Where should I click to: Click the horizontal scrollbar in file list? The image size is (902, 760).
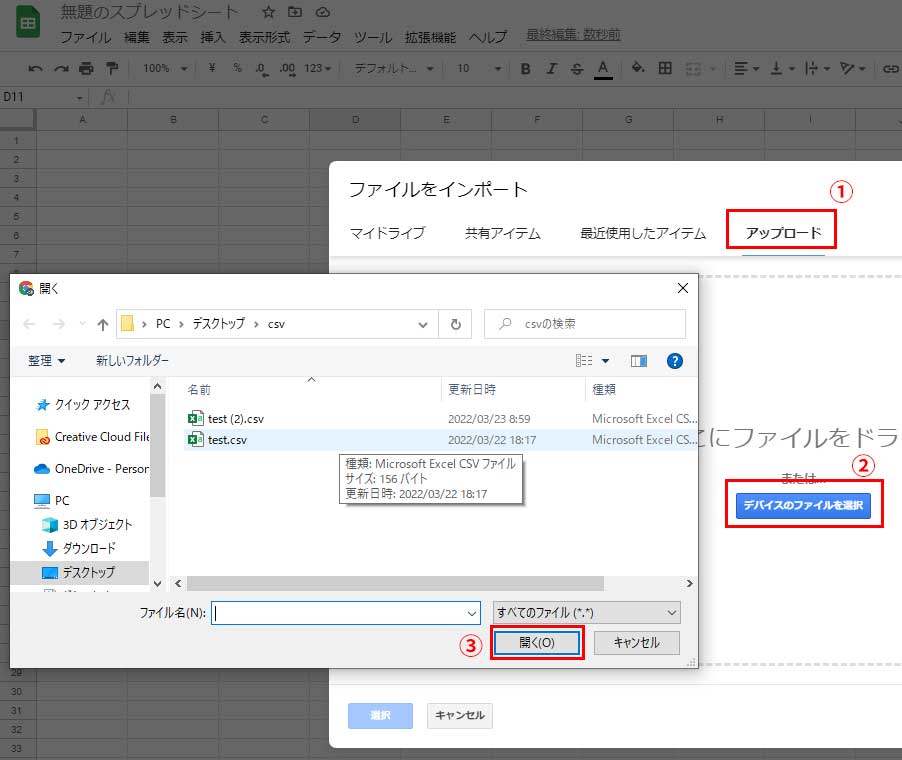tap(395, 584)
